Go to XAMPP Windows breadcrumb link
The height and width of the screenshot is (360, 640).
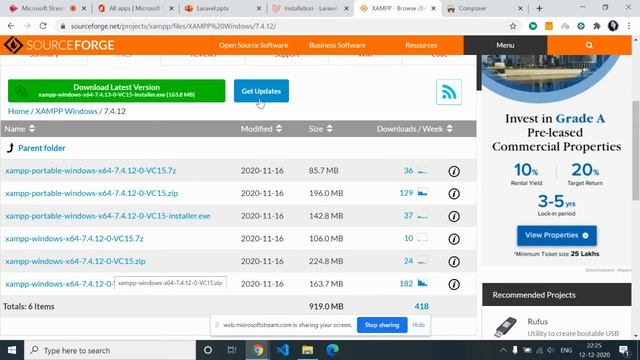[x=66, y=111]
